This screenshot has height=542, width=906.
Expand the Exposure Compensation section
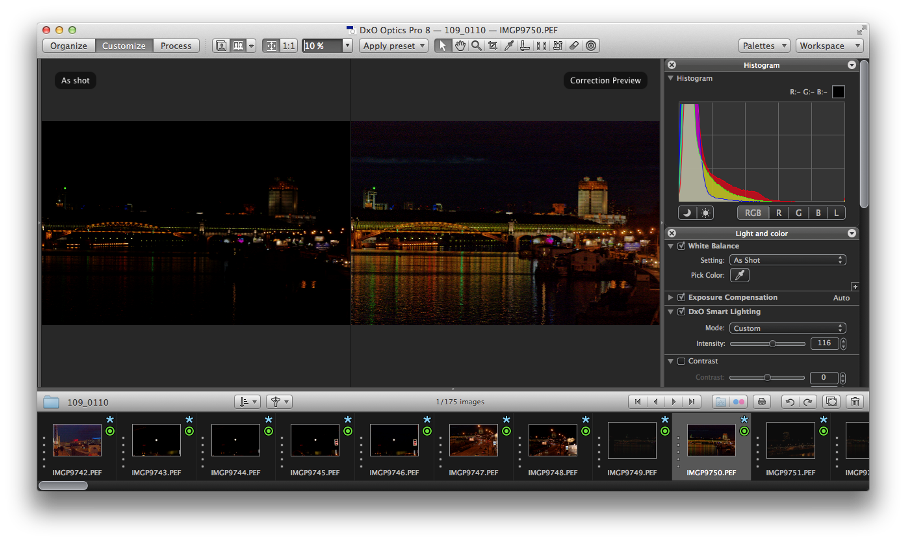[x=670, y=297]
